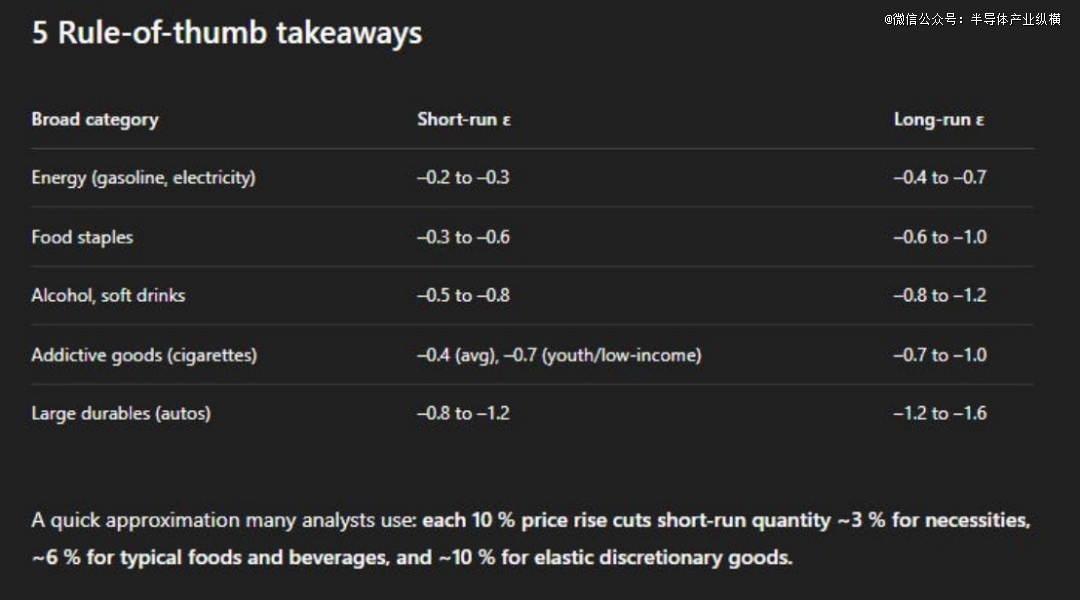
Task: Click Large durables long-run value −1.2 to −1.6
Action: (x=939, y=413)
